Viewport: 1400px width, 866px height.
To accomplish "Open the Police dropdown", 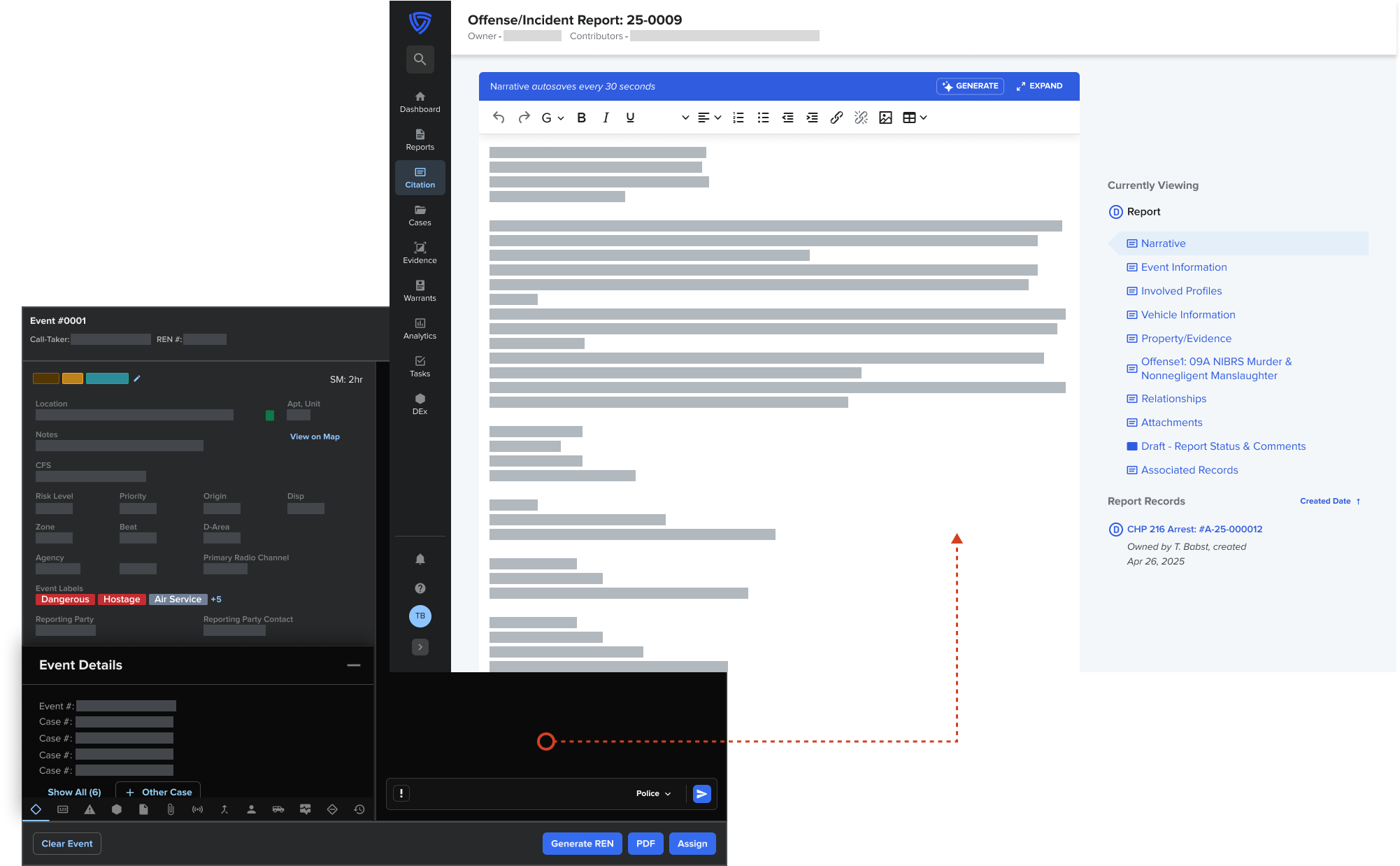I will pos(653,793).
